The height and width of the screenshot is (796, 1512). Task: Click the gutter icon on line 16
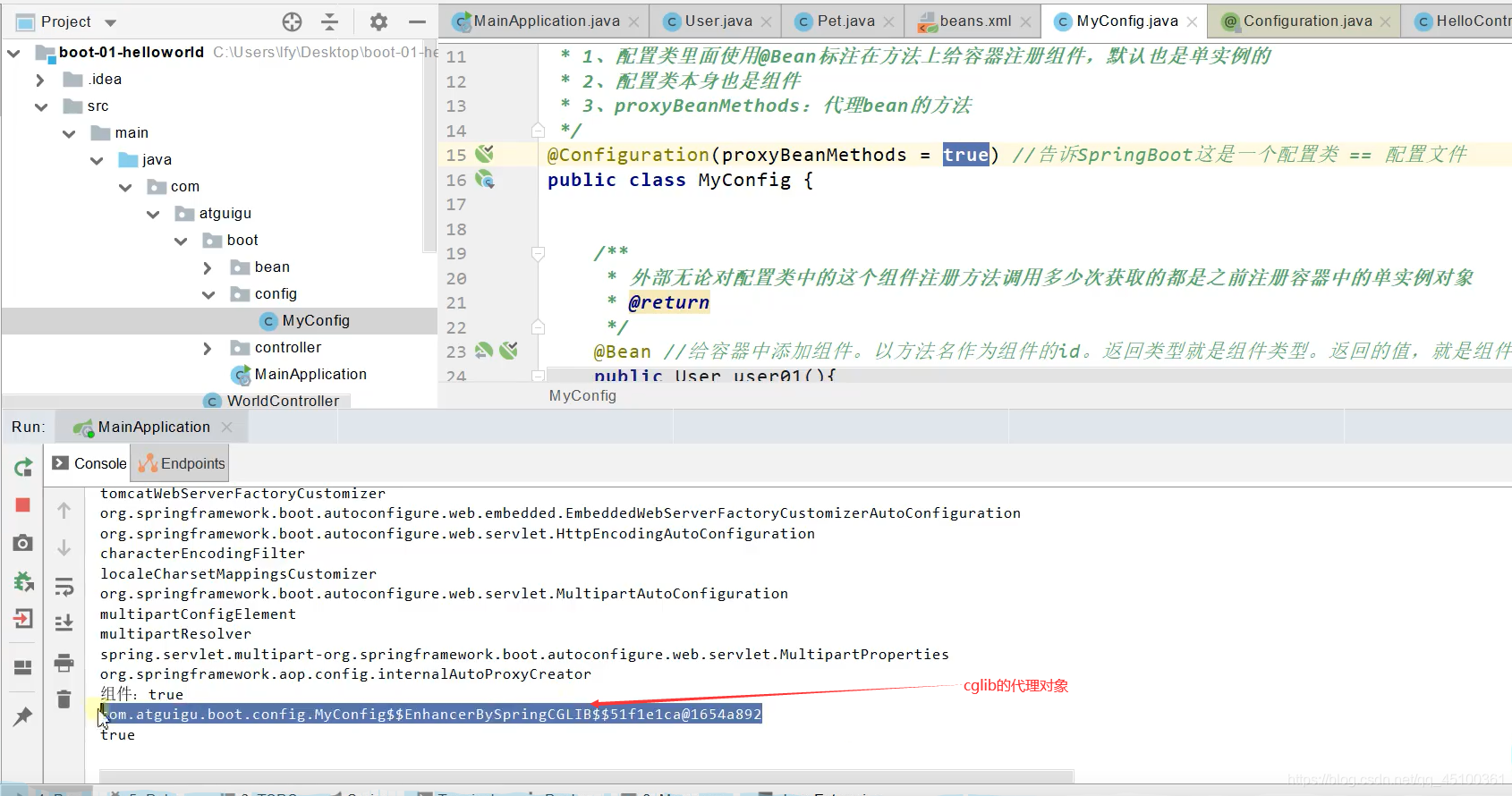(x=484, y=179)
